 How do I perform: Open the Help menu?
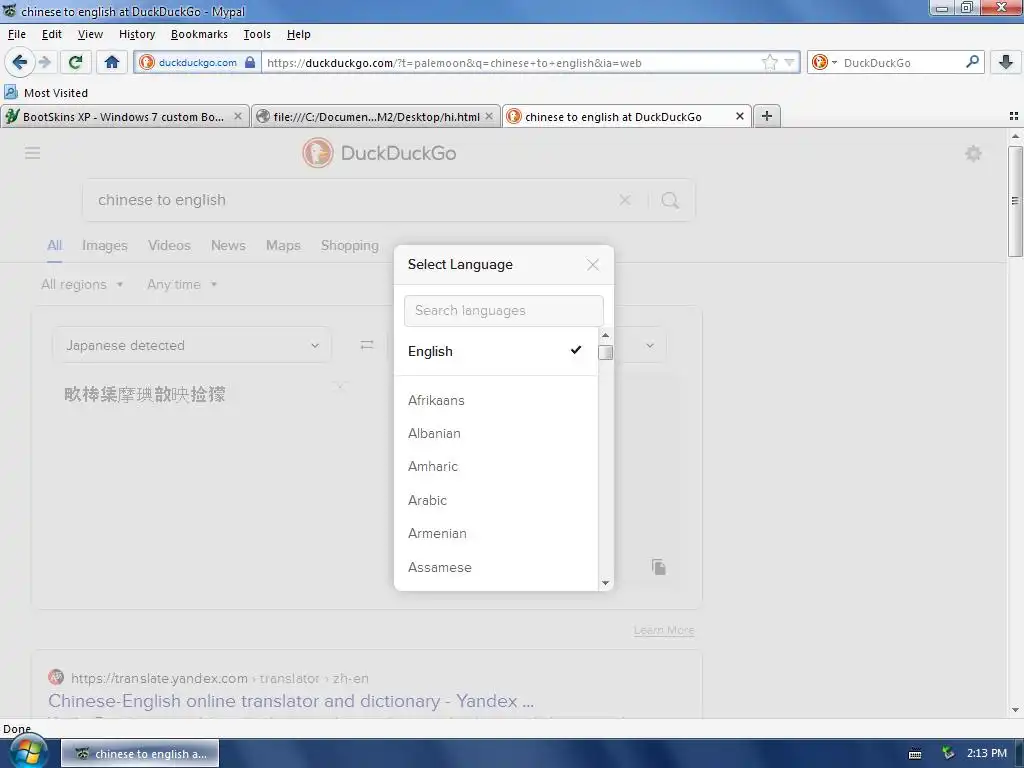point(298,34)
